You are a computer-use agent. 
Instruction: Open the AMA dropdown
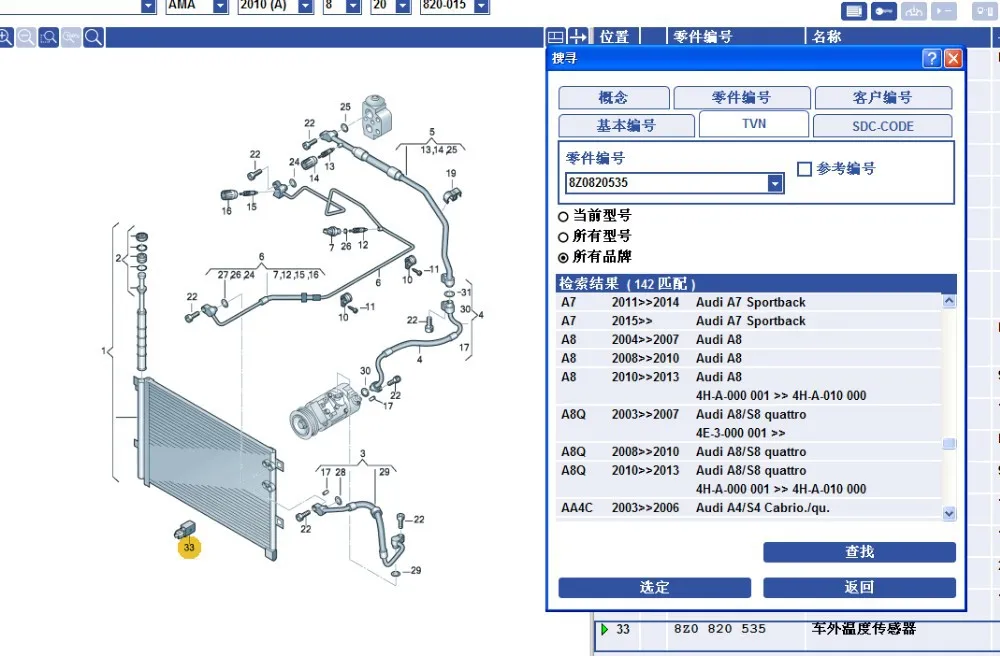pos(220,6)
